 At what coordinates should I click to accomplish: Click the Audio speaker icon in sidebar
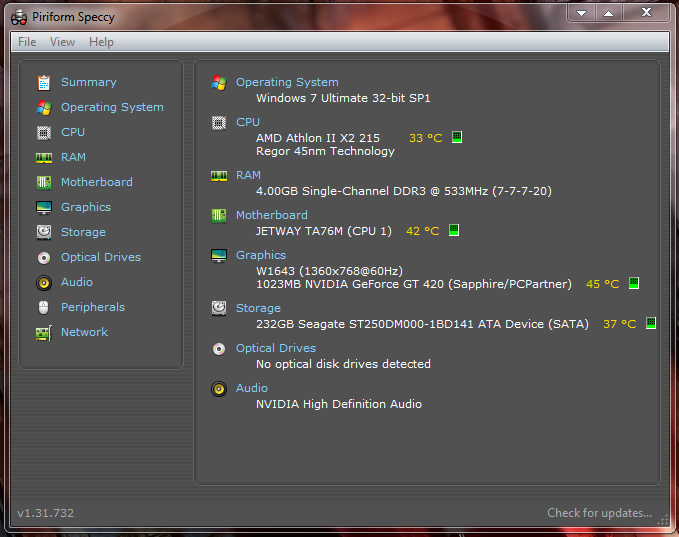click(x=44, y=282)
